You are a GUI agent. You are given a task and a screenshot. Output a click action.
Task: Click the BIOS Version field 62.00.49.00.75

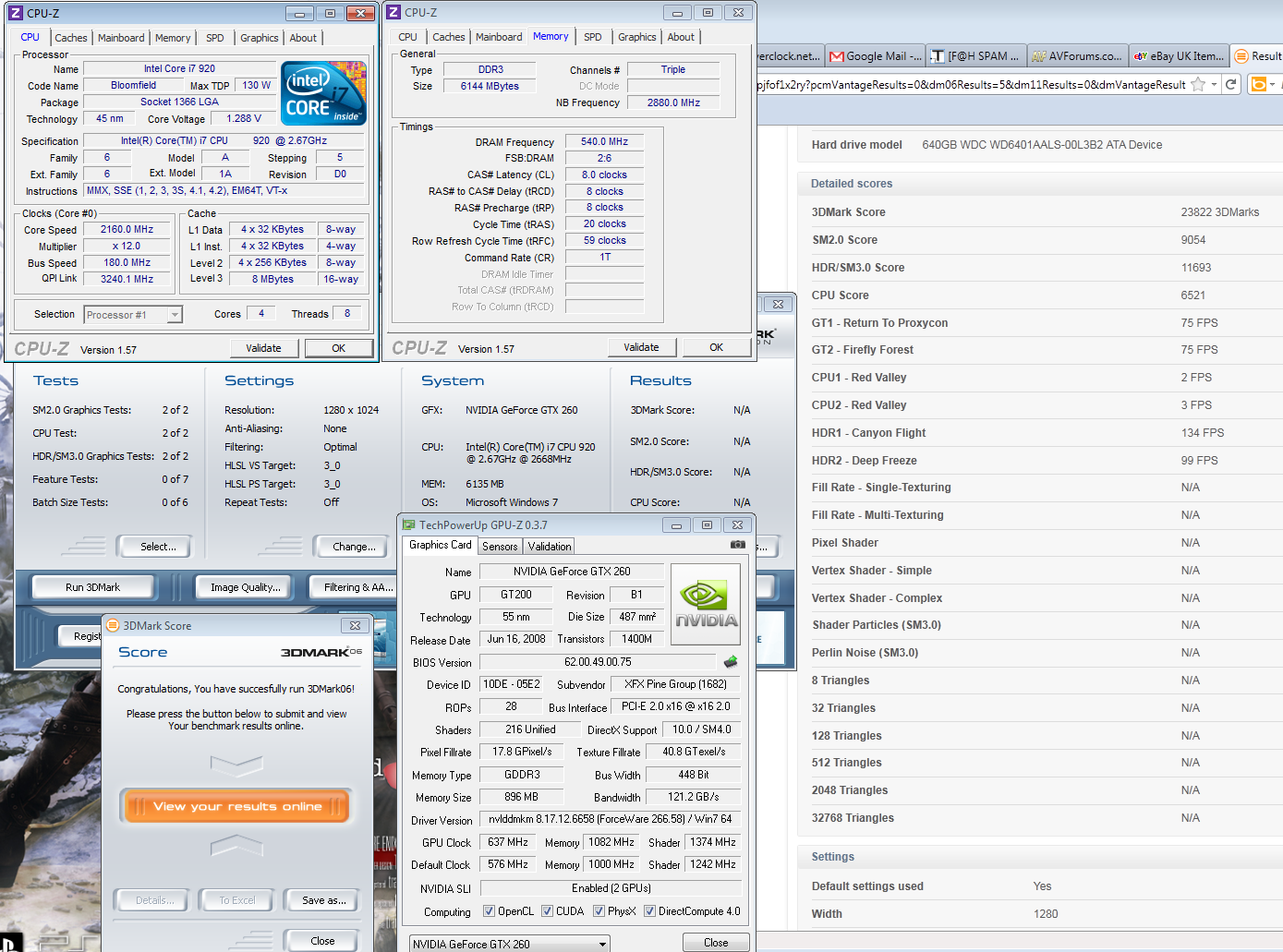pyautogui.click(x=598, y=662)
